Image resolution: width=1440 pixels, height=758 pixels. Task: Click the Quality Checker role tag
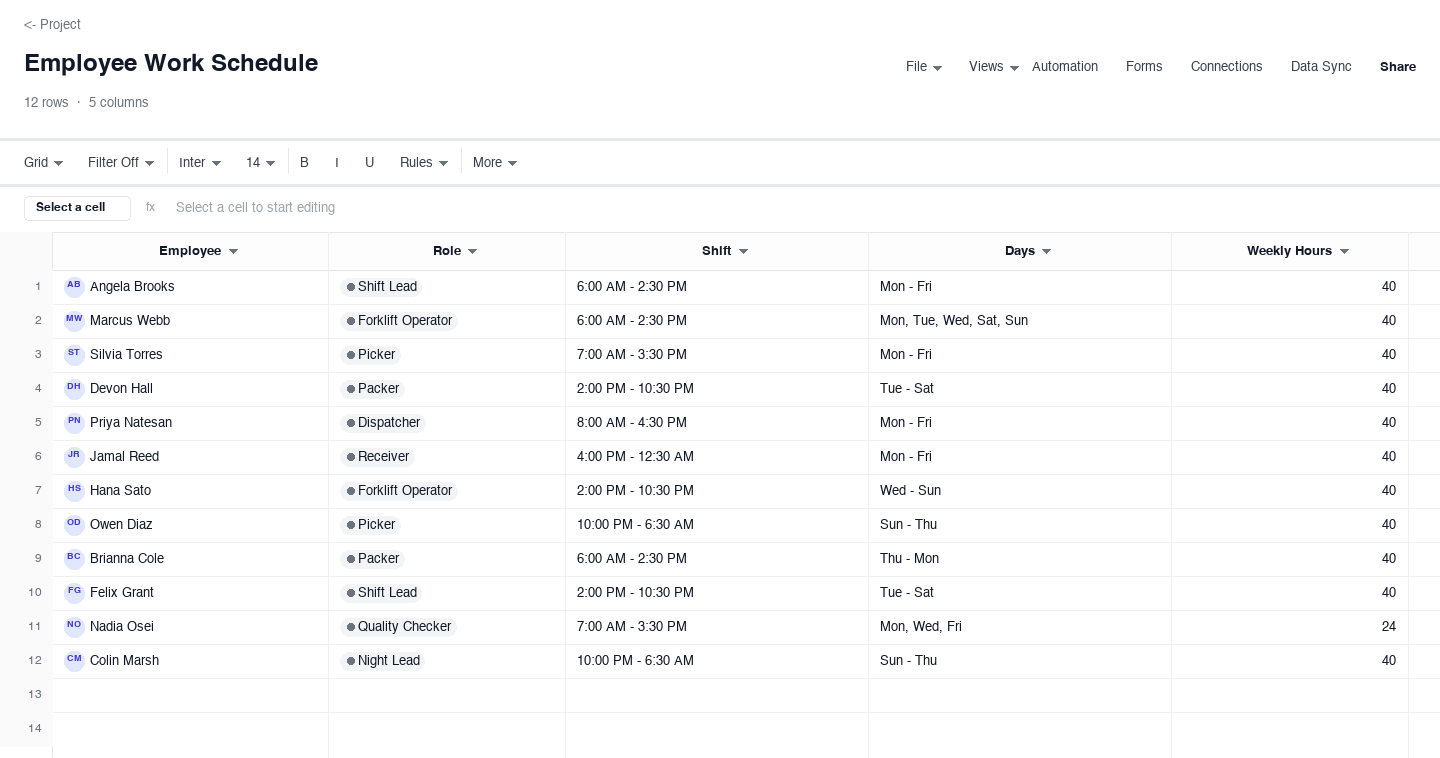tap(398, 627)
